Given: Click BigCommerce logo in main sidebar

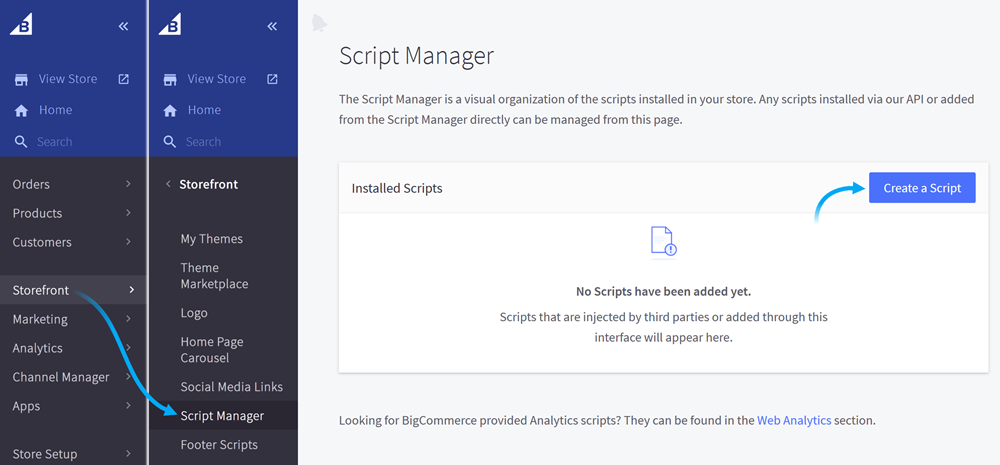Looking at the screenshot, I should [x=21, y=25].
